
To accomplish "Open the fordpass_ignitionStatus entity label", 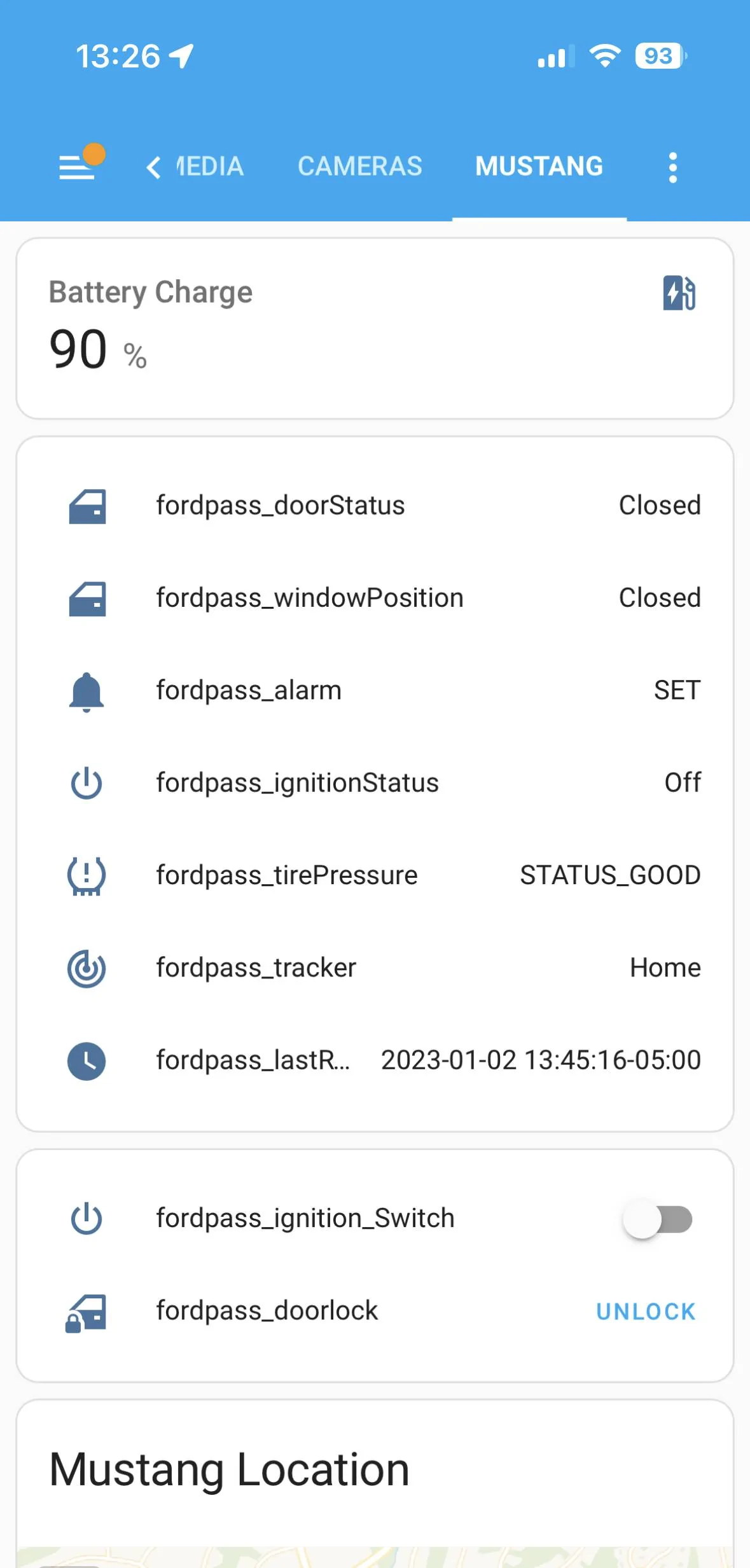I will point(298,783).
